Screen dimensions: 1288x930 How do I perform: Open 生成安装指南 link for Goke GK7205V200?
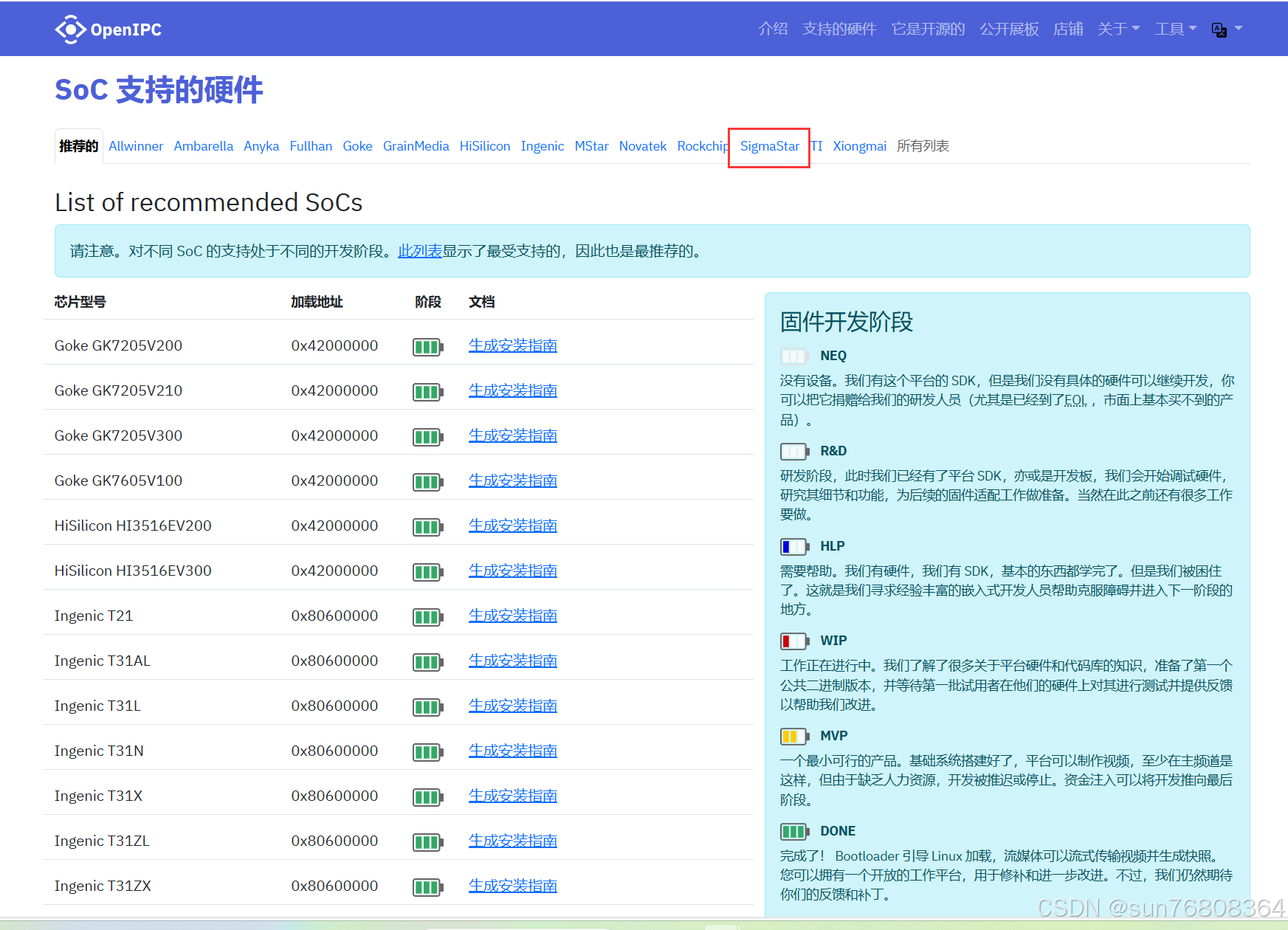click(x=513, y=345)
